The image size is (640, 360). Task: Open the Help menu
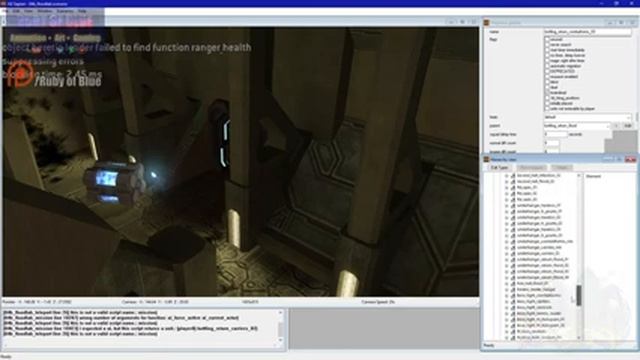point(82,11)
